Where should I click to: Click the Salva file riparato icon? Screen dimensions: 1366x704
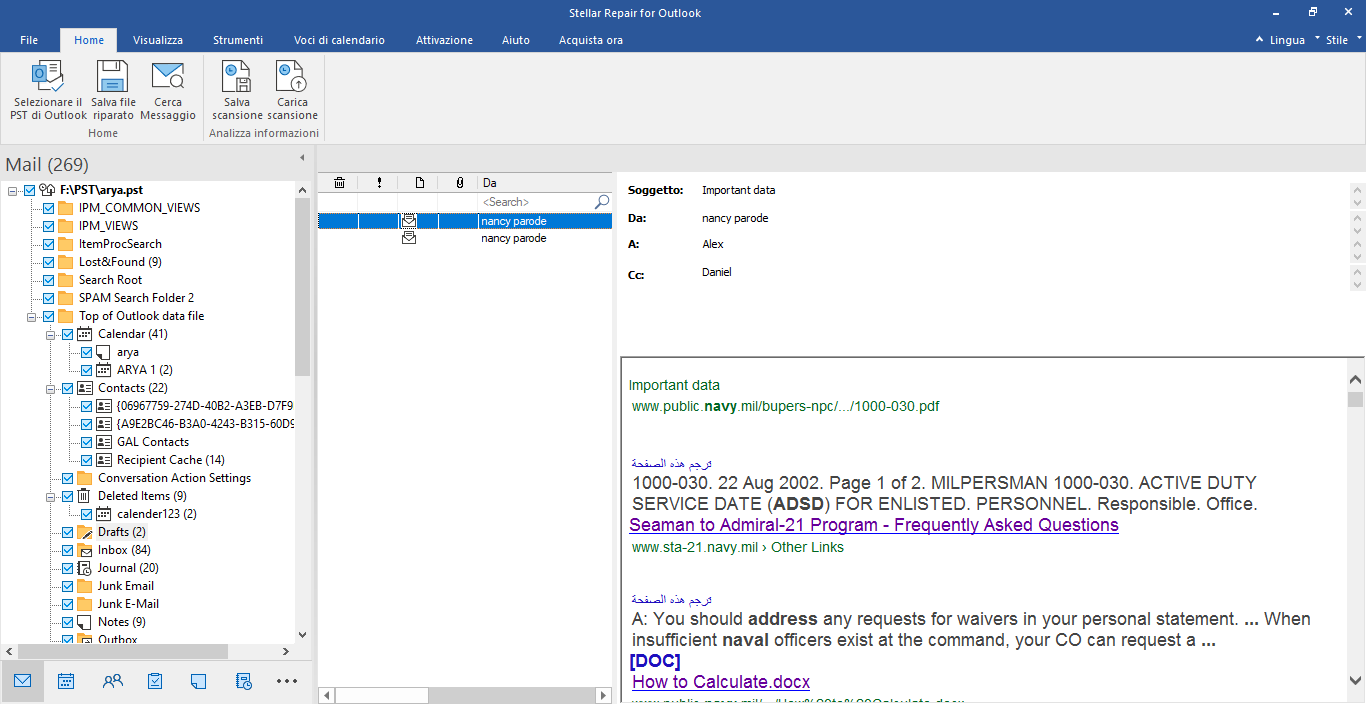(x=112, y=77)
